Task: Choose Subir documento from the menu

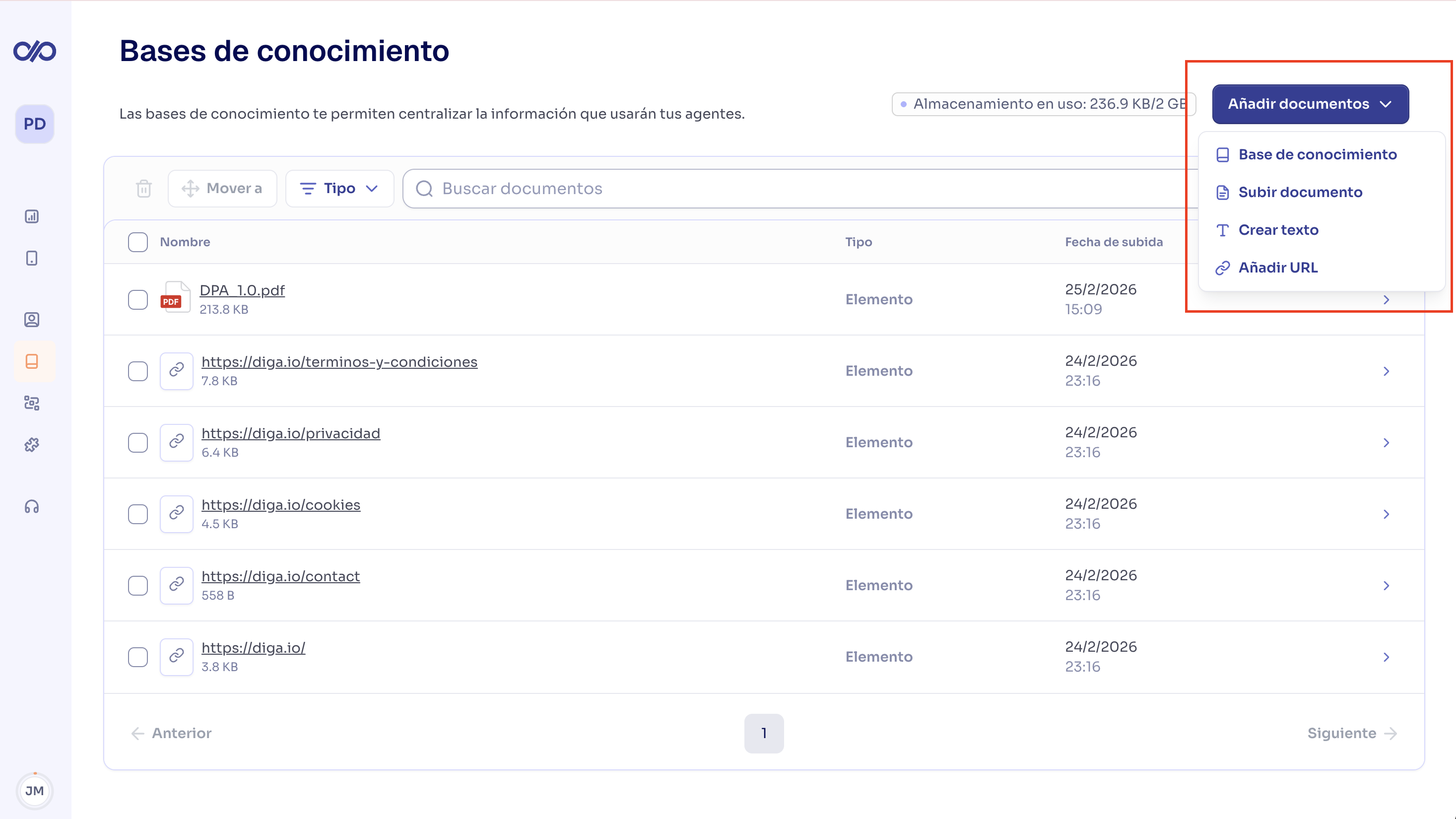Action: (x=1300, y=192)
